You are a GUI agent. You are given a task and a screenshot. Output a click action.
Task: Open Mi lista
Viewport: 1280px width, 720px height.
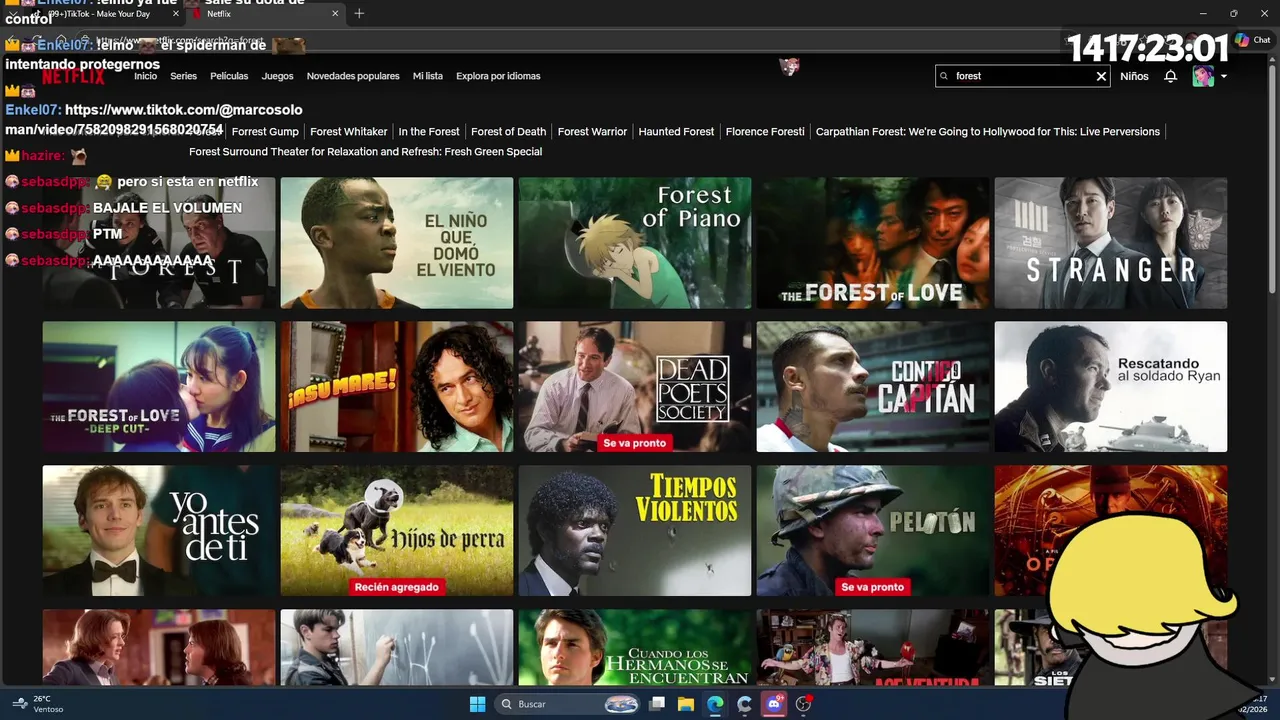(427, 76)
